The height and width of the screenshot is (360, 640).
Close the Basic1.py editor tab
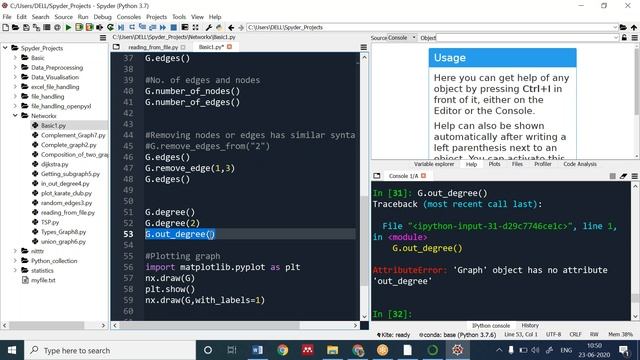[x=229, y=47]
